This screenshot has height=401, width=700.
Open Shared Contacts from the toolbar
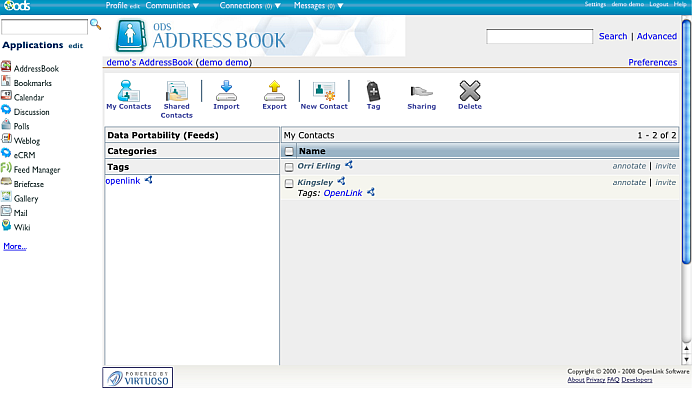click(176, 92)
